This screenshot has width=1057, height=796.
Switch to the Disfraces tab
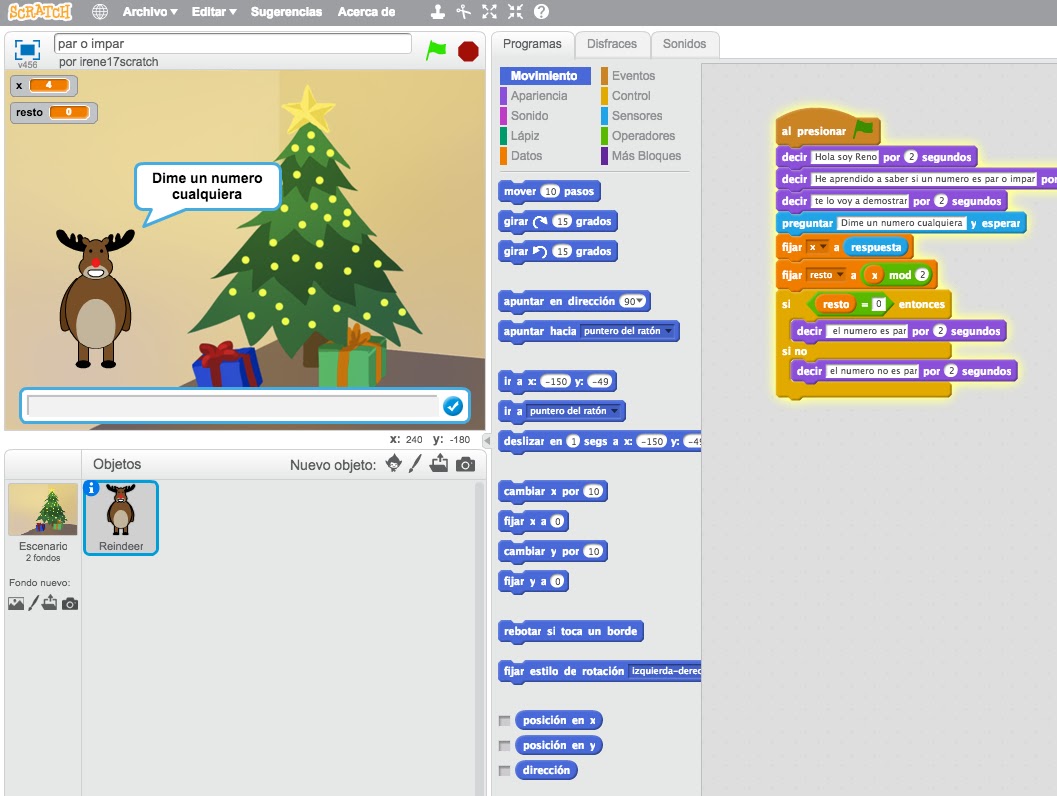pos(612,44)
